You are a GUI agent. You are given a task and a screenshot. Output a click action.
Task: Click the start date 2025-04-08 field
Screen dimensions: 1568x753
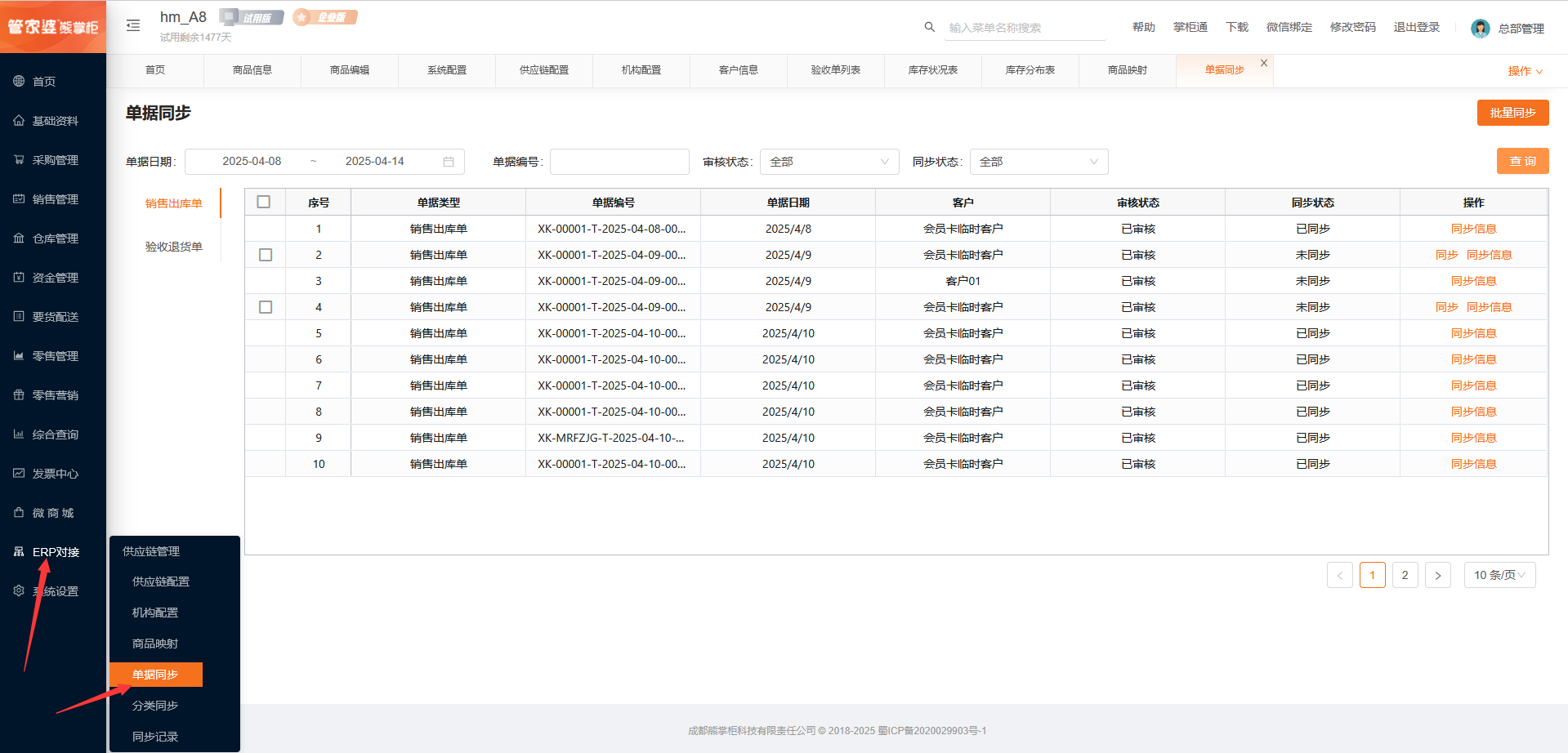[x=252, y=162]
